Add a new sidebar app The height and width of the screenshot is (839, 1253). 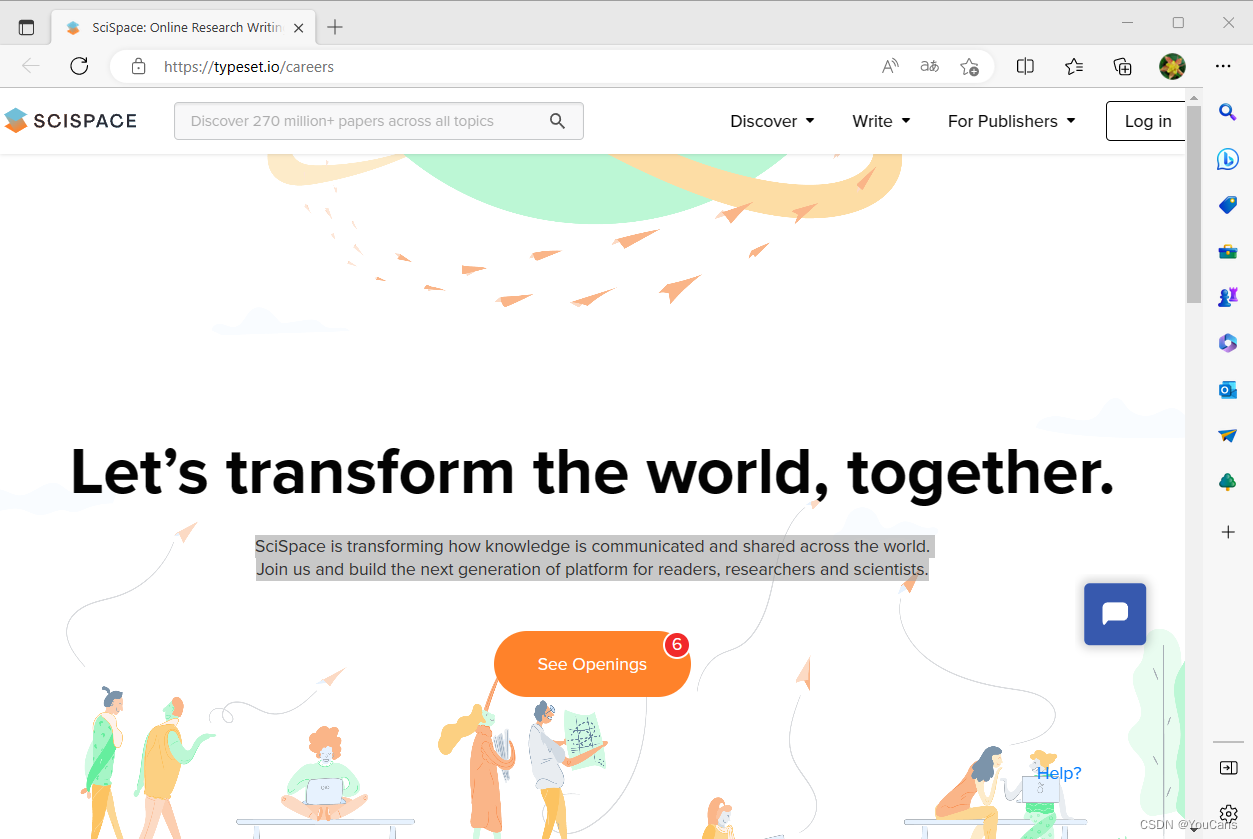(1228, 532)
